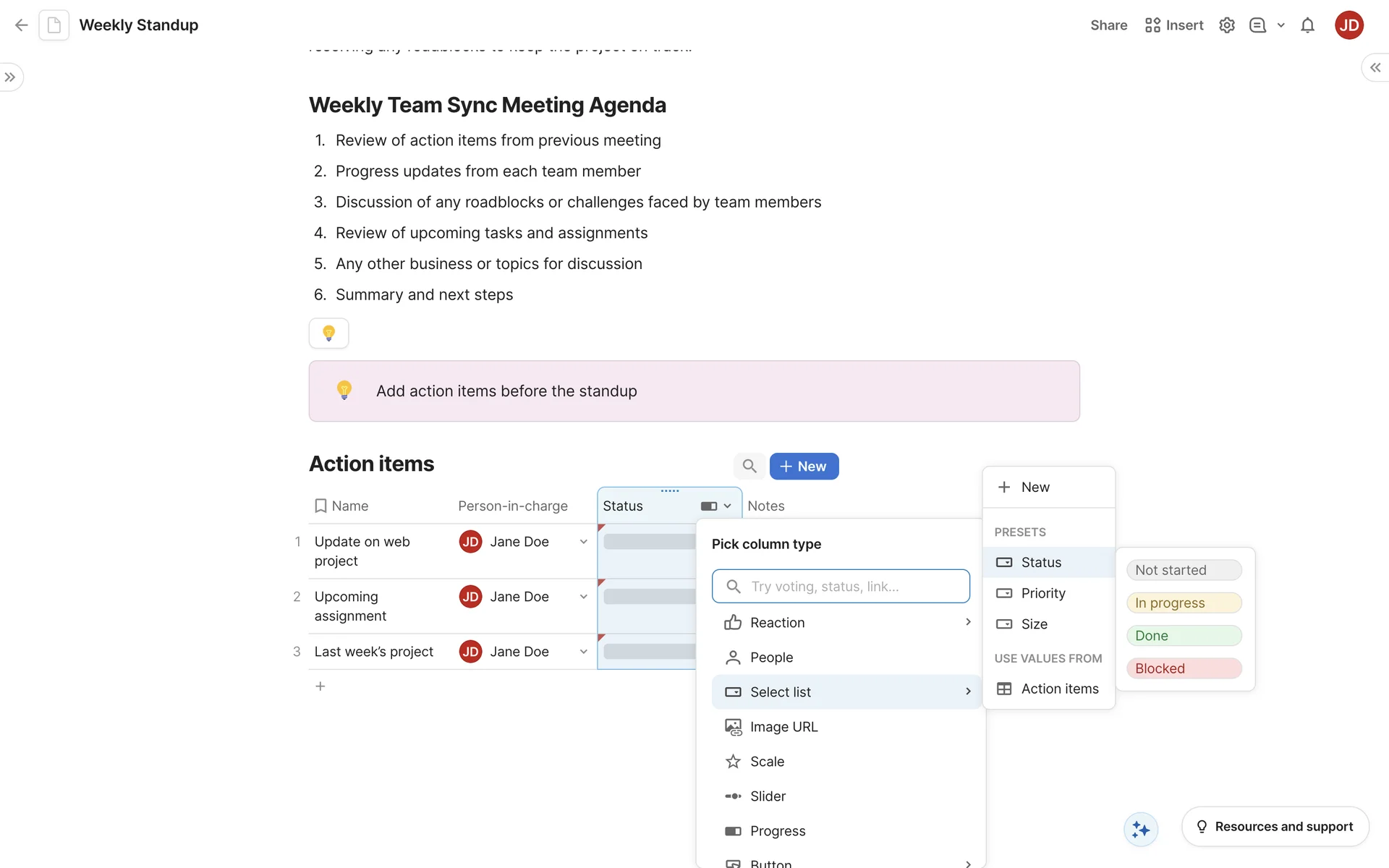Click the Blocked red status pill

pyautogui.click(x=1184, y=668)
